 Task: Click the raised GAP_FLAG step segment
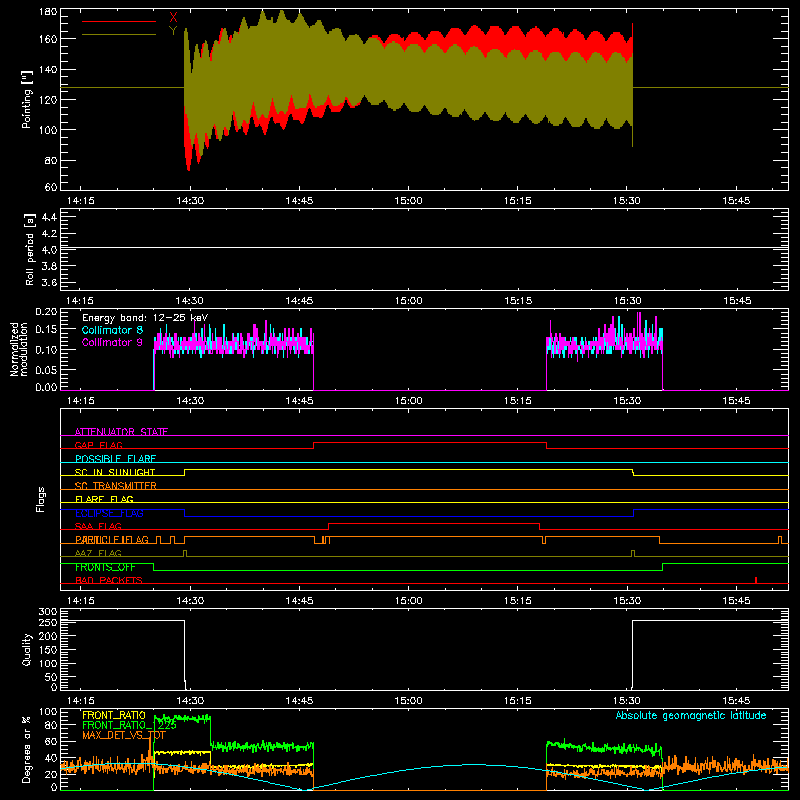pyautogui.click(x=430, y=442)
